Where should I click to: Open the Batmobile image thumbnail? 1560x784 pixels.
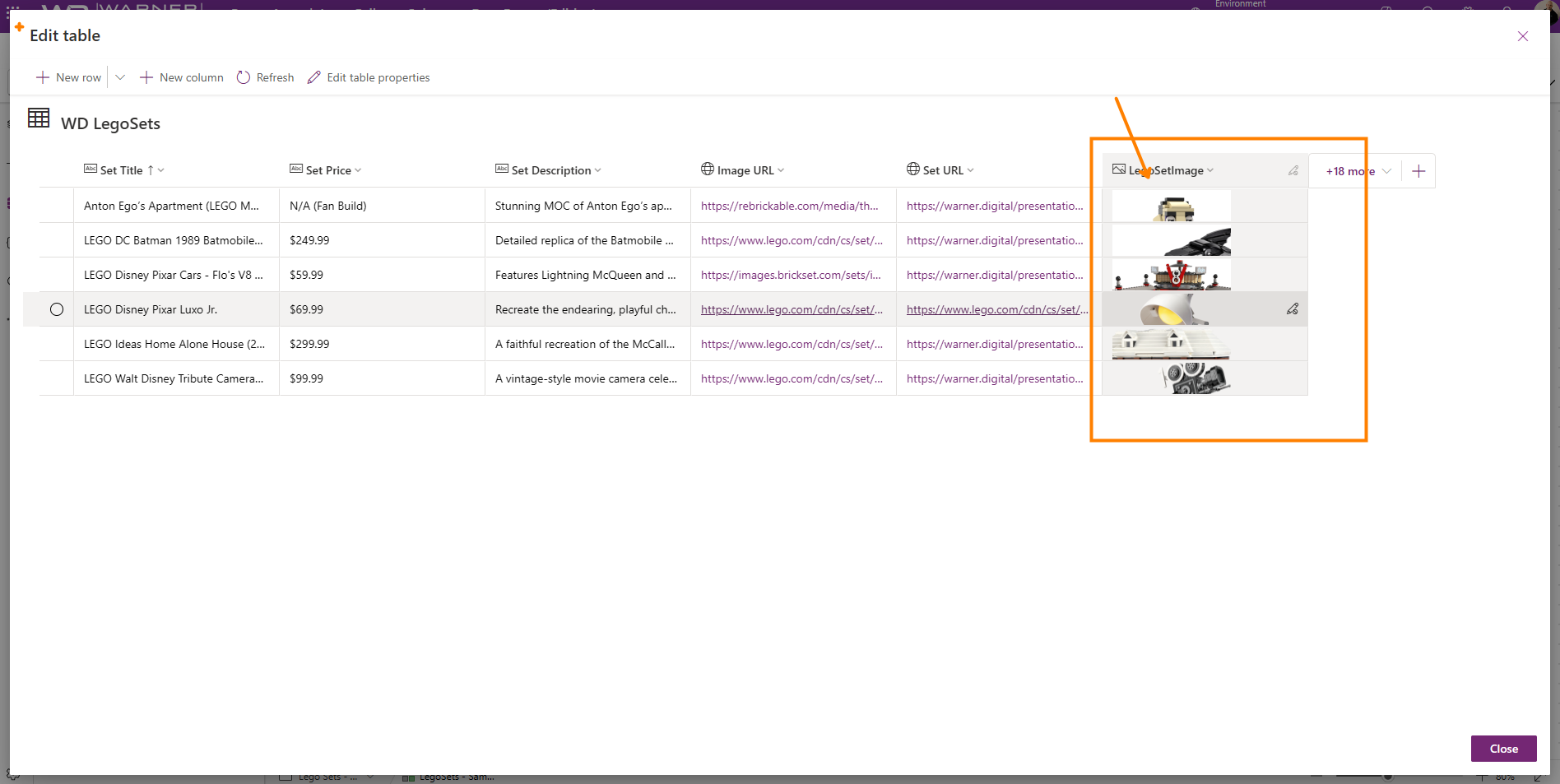point(1172,240)
